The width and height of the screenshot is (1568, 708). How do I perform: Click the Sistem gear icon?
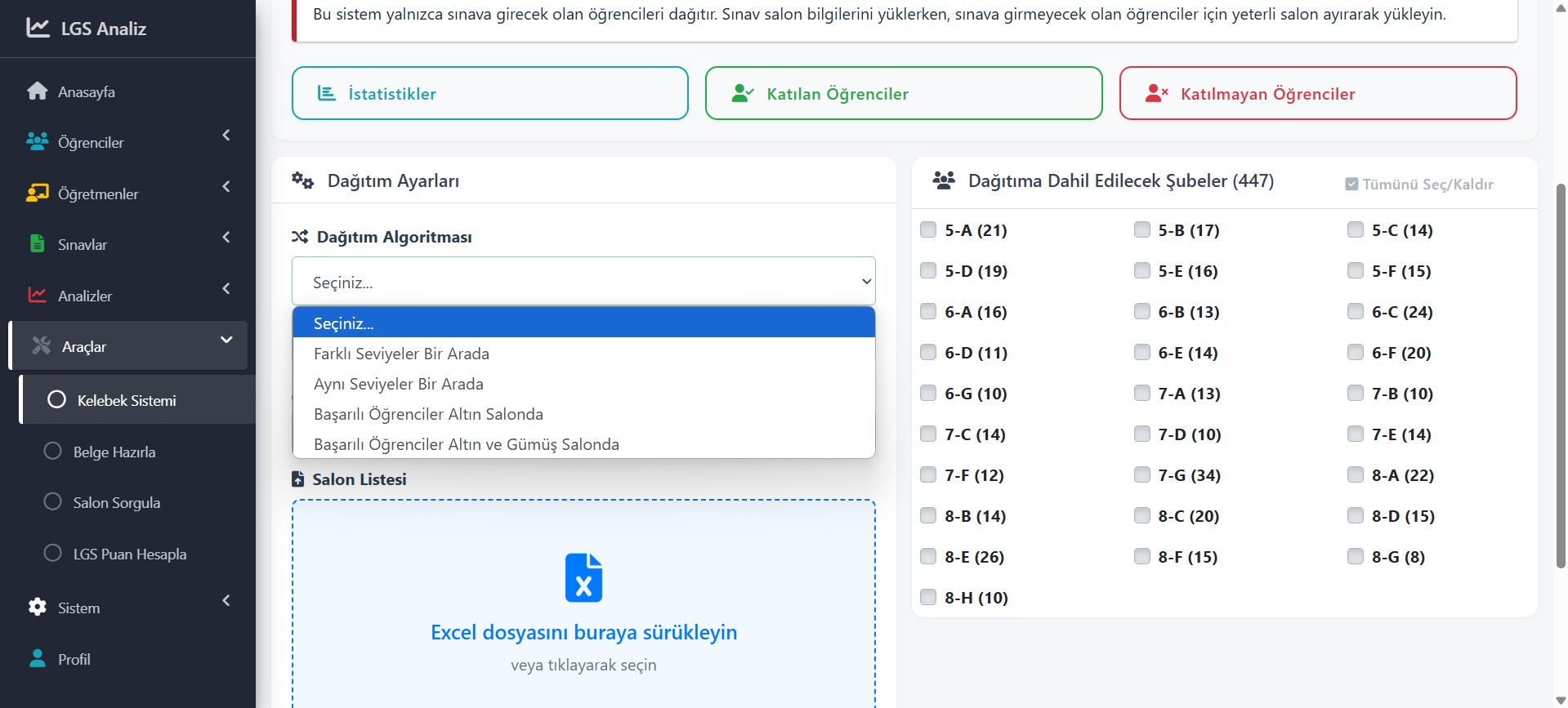coord(38,608)
